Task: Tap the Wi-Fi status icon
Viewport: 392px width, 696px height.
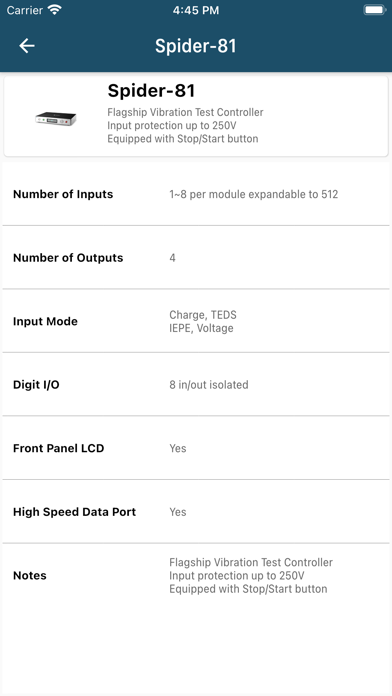Action: 55,10
